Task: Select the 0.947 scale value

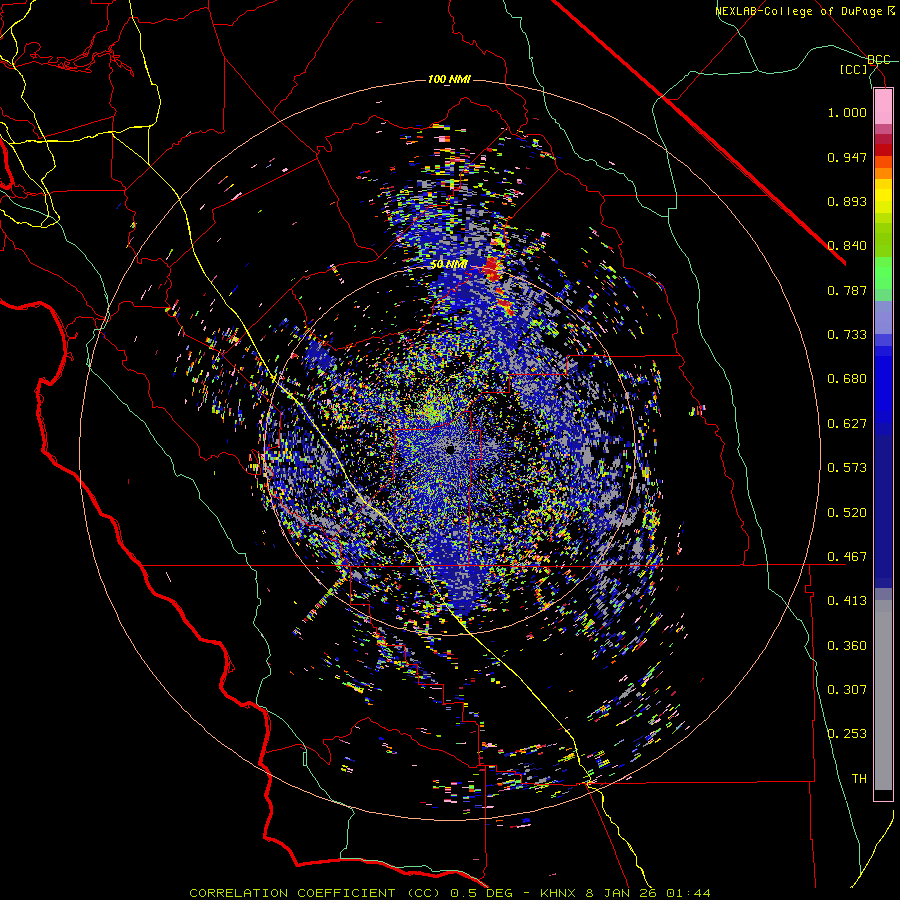Action: (847, 157)
